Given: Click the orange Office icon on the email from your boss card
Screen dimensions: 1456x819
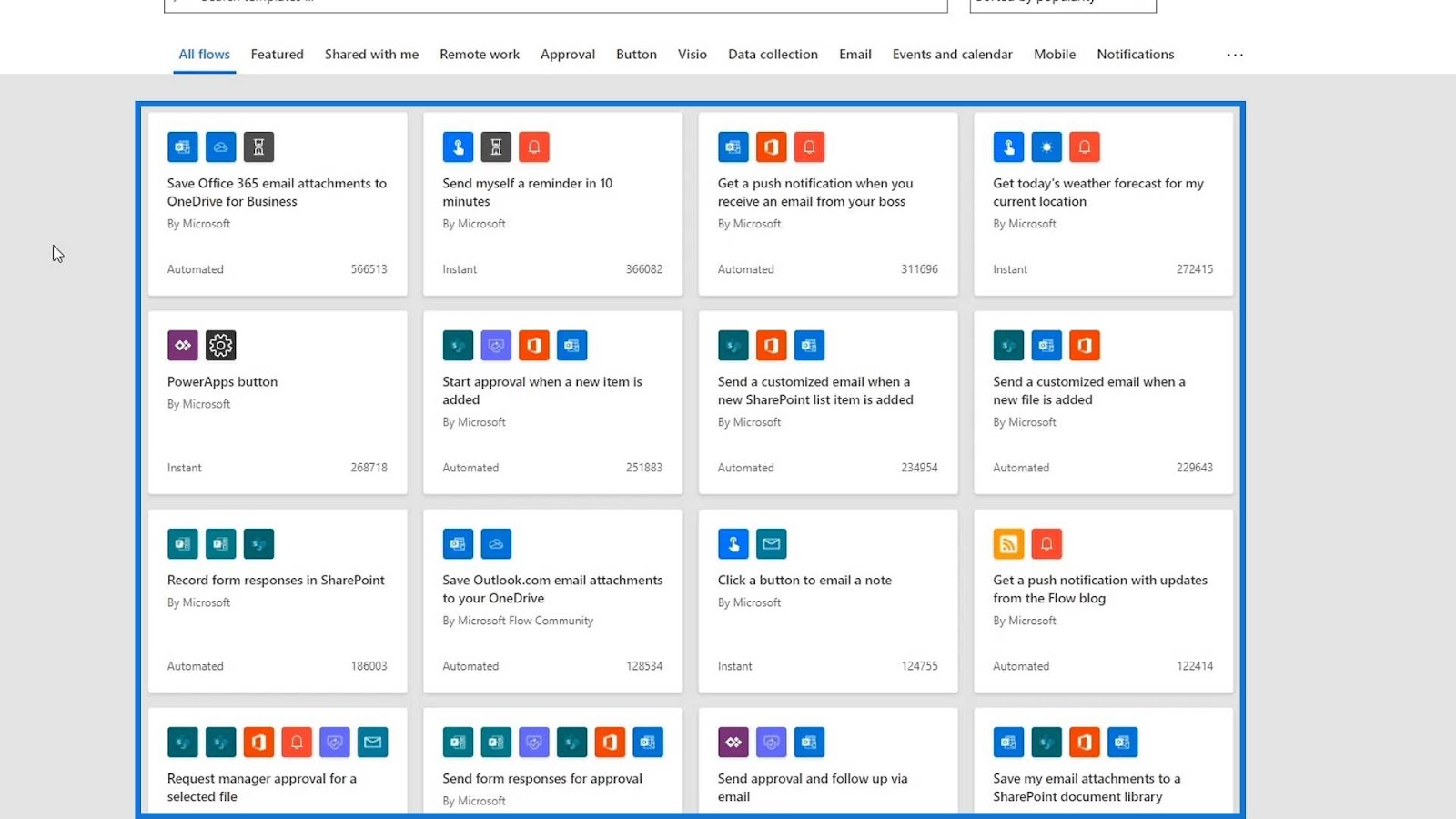Looking at the screenshot, I should coord(771,147).
